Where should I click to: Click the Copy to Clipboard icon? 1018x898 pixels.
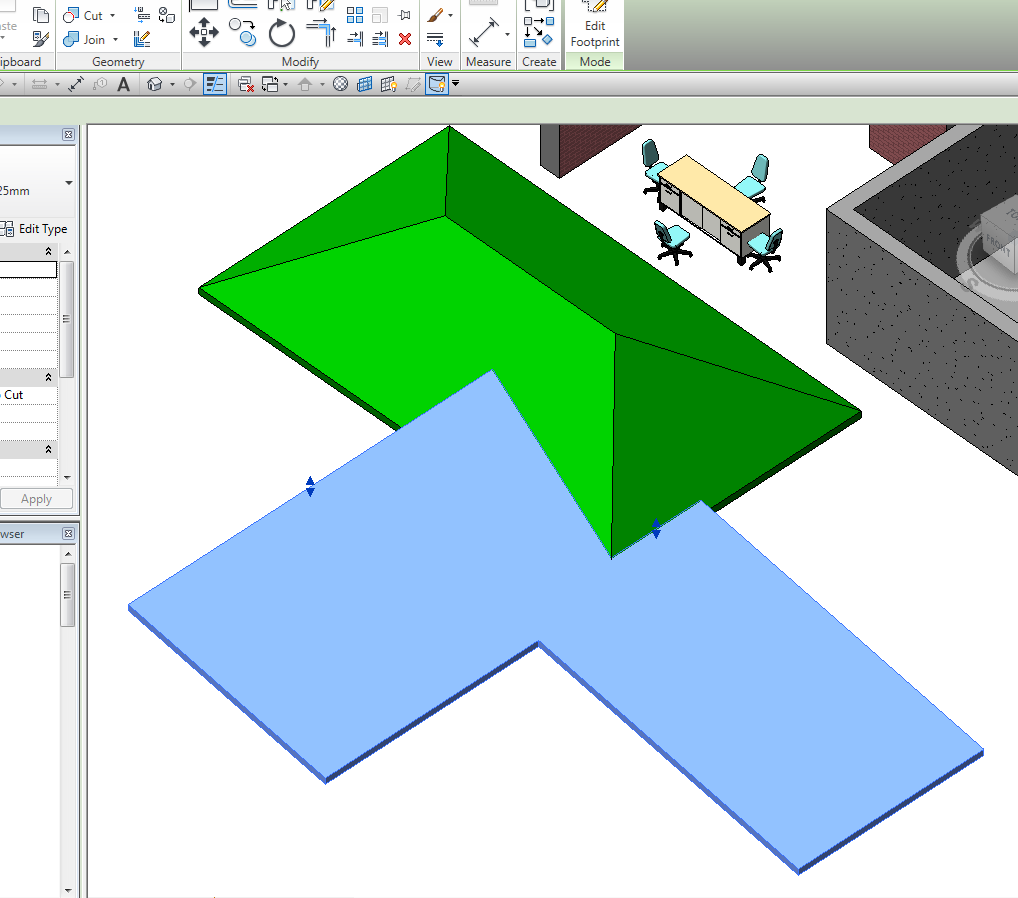[40, 15]
